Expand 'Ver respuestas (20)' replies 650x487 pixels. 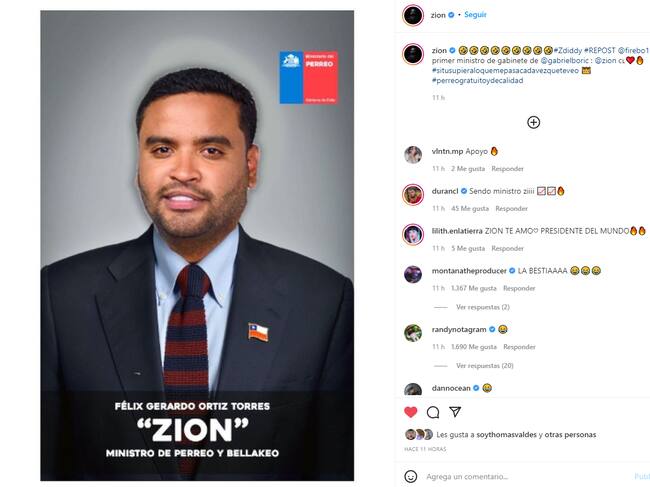click(485, 366)
